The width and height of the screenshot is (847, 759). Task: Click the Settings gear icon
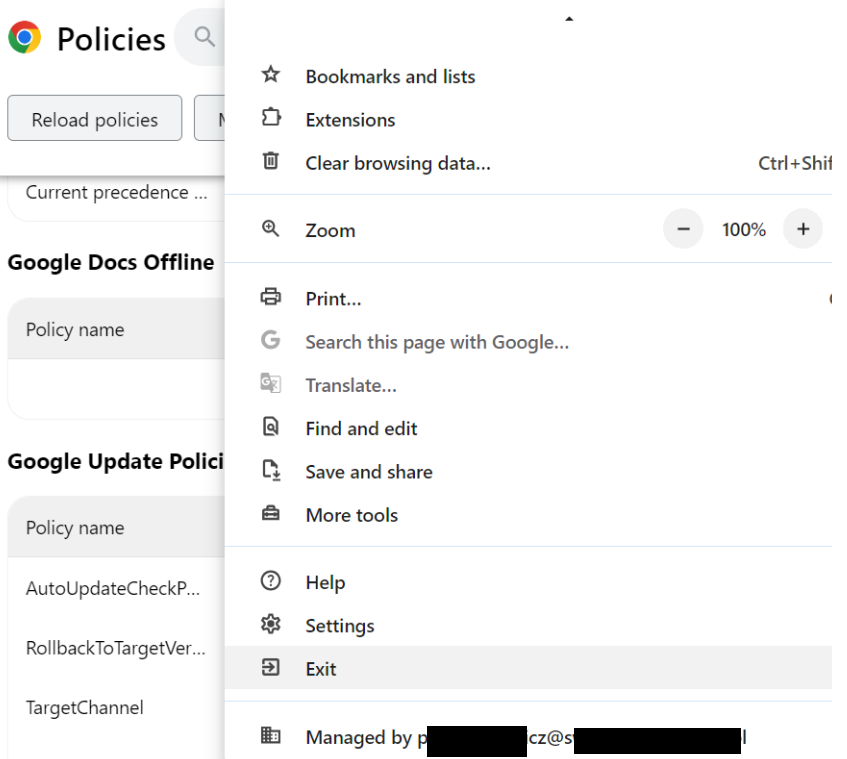coord(271,624)
